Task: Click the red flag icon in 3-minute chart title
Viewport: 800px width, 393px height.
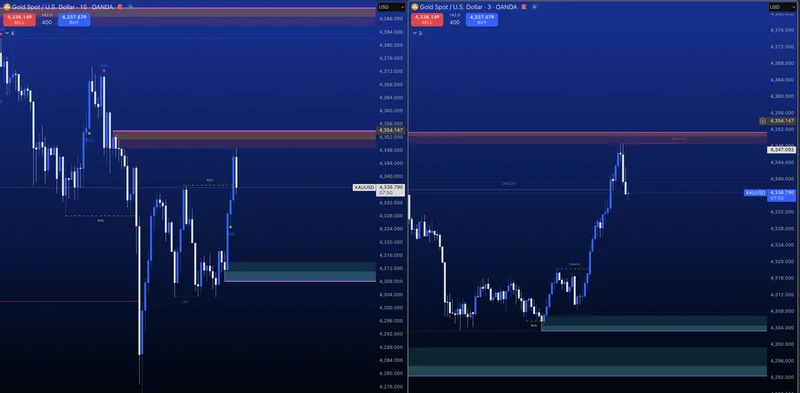Action: (523, 7)
